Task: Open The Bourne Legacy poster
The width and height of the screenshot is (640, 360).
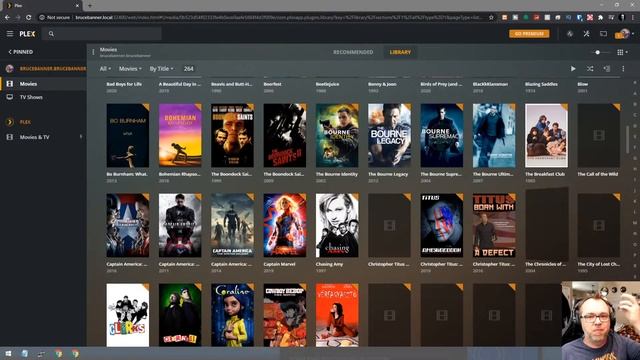Action: [x=389, y=136]
